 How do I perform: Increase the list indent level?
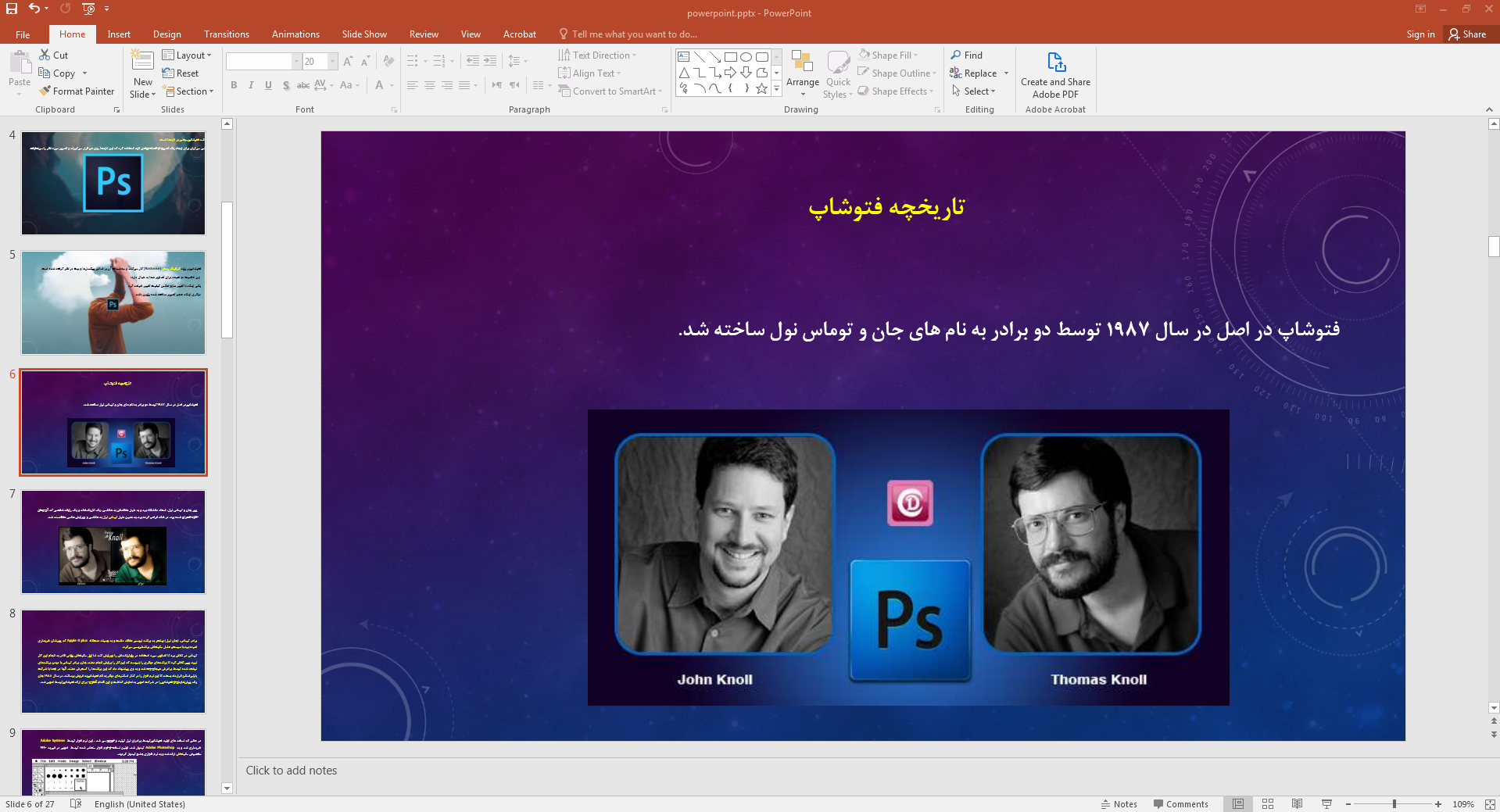(490, 61)
